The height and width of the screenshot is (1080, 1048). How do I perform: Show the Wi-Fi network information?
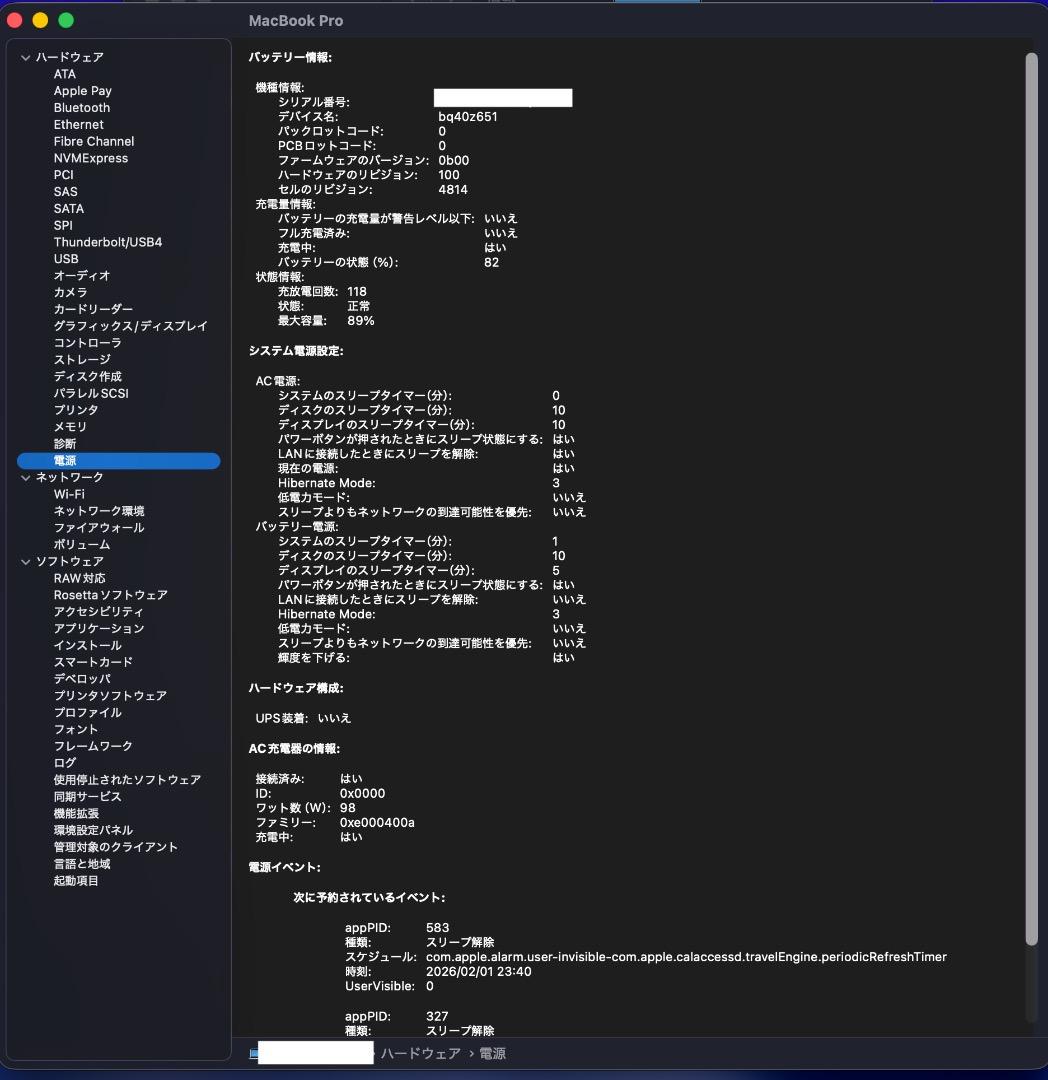coord(69,494)
